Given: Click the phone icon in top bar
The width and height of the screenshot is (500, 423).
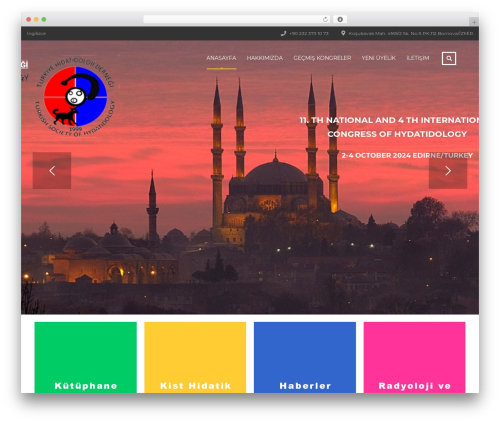Looking at the screenshot, I should click(x=283, y=33).
